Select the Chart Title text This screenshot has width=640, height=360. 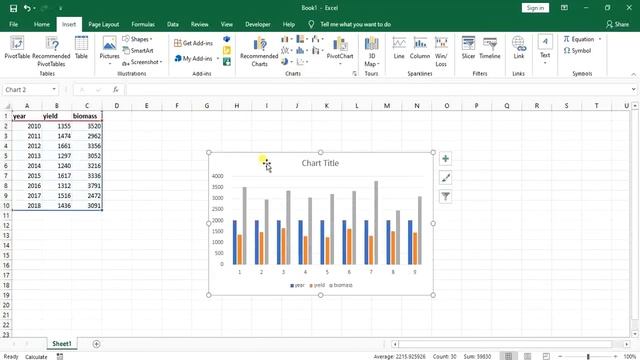tap(320, 163)
